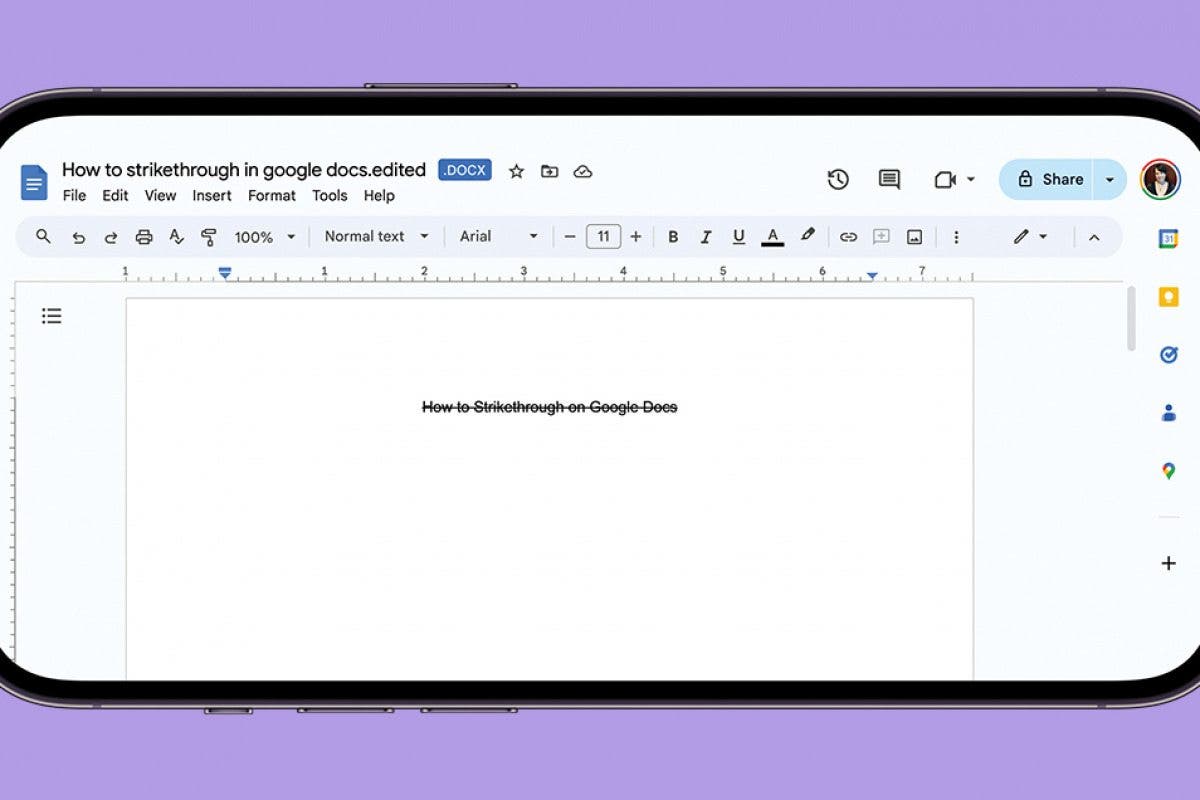The image size is (1200, 800).
Task: Get add-ons with the plus icon
Action: pyautogui.click(x=1168, y=563)
